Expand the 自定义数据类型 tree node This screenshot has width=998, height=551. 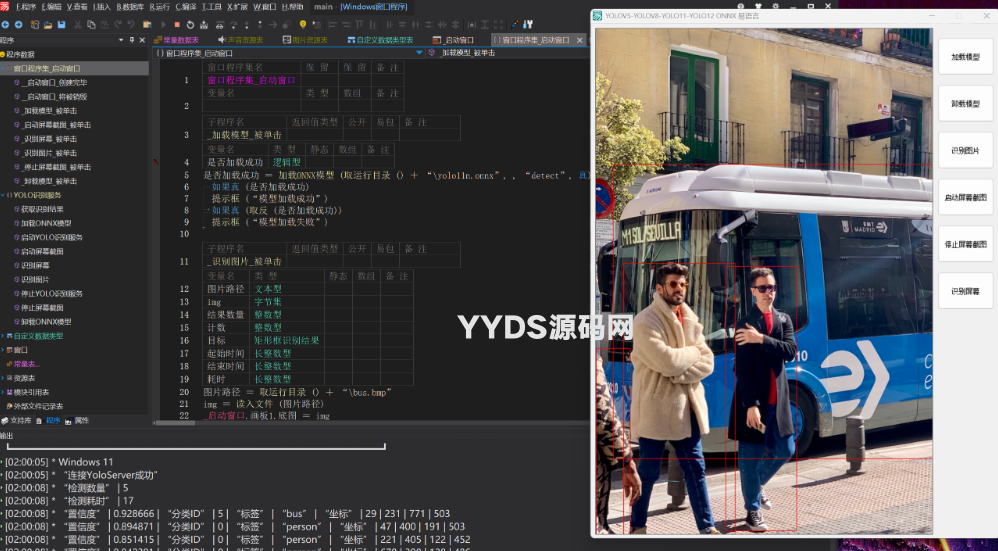(4, 336)
